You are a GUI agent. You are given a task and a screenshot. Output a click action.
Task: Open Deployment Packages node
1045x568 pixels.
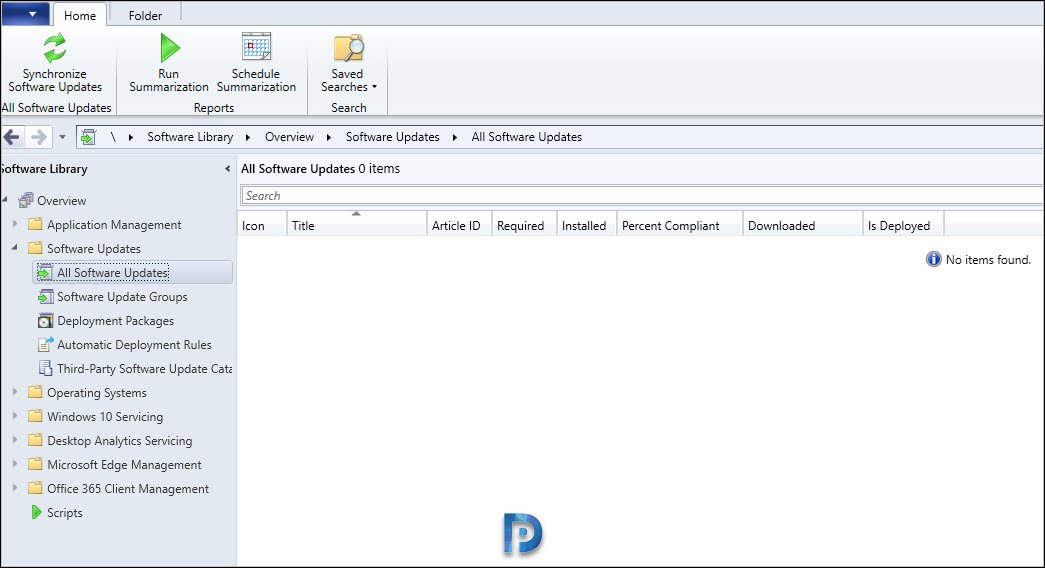coord(115,321)
